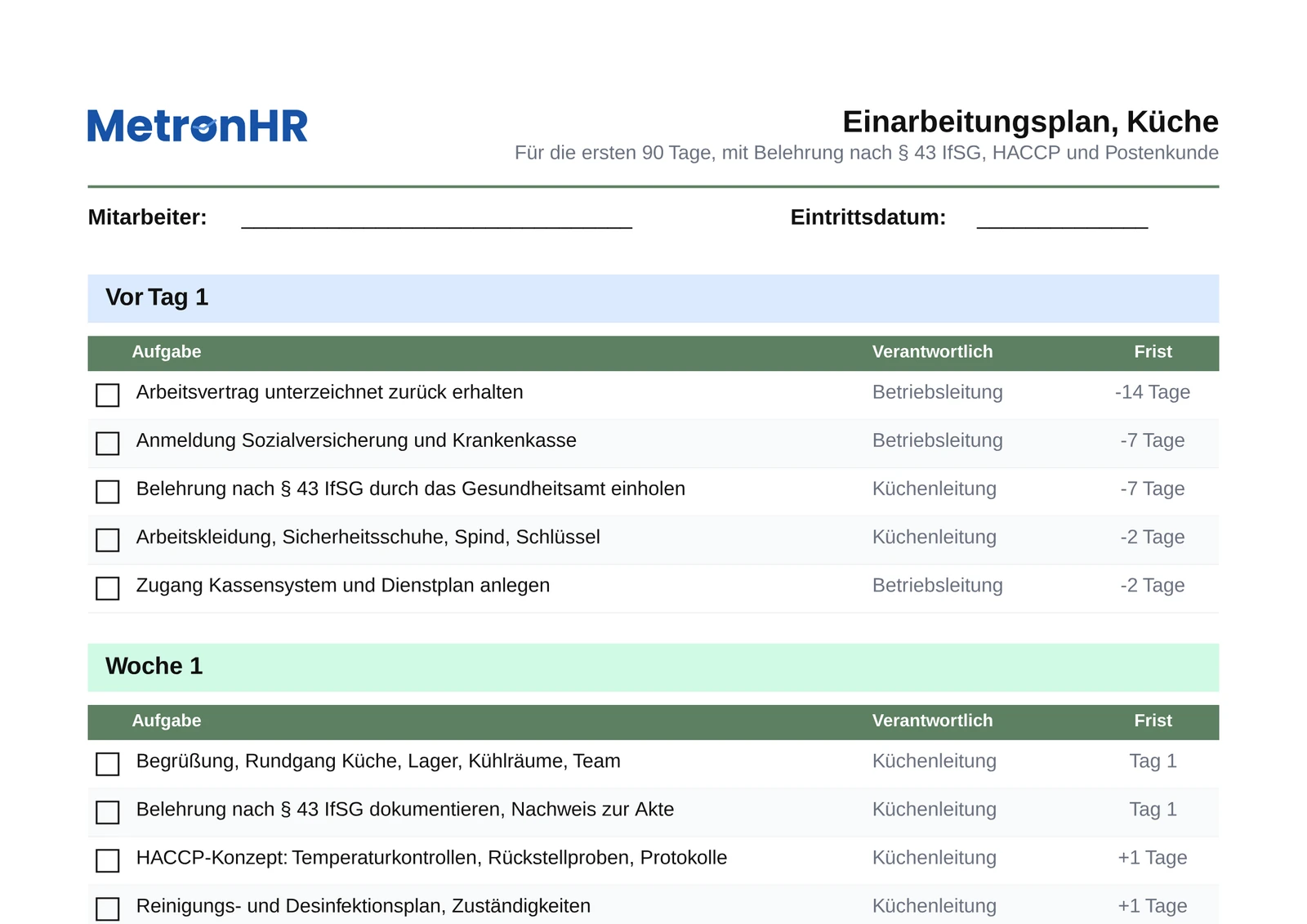Click the "Mitarbeiter:" label
This screenshot has height=924, width=1307.
tap(147, 217)
